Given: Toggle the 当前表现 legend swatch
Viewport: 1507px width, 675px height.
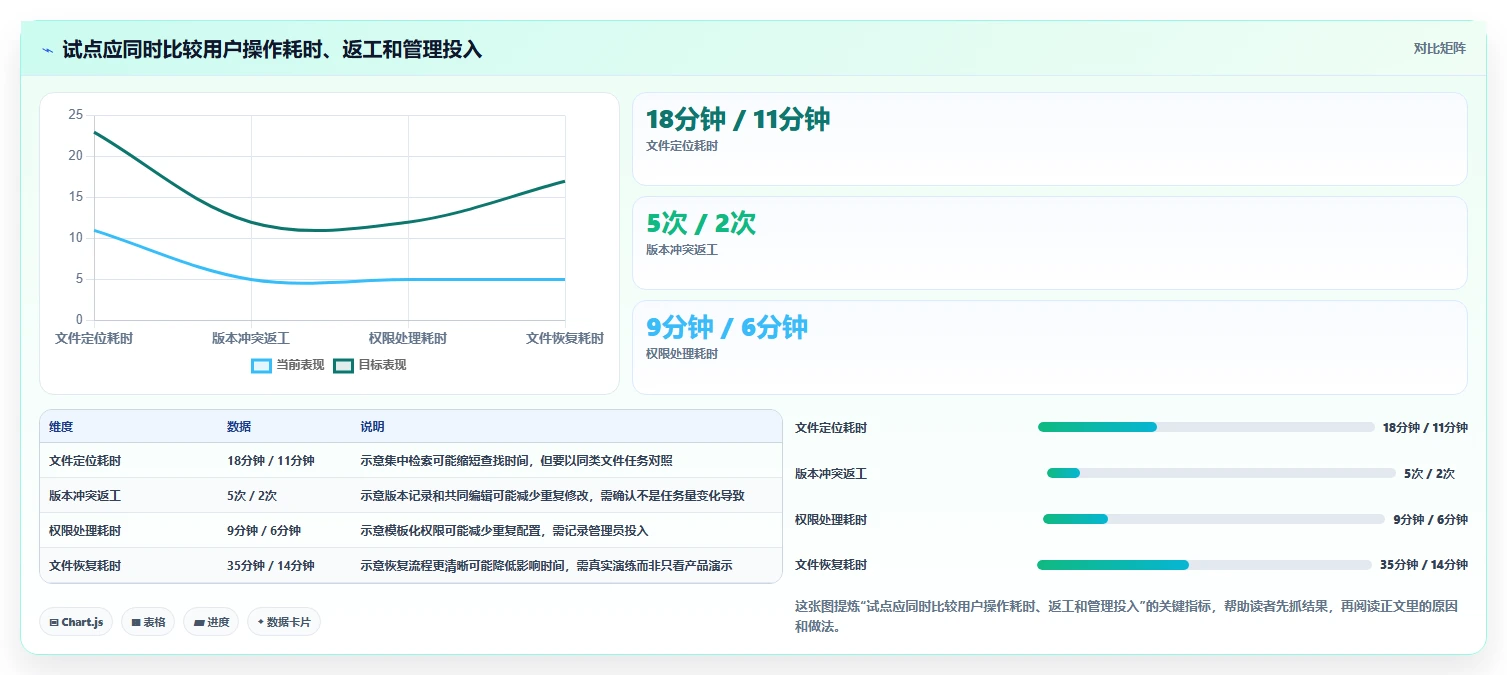Looking at the screenshot, I should (x=261, y=366).
